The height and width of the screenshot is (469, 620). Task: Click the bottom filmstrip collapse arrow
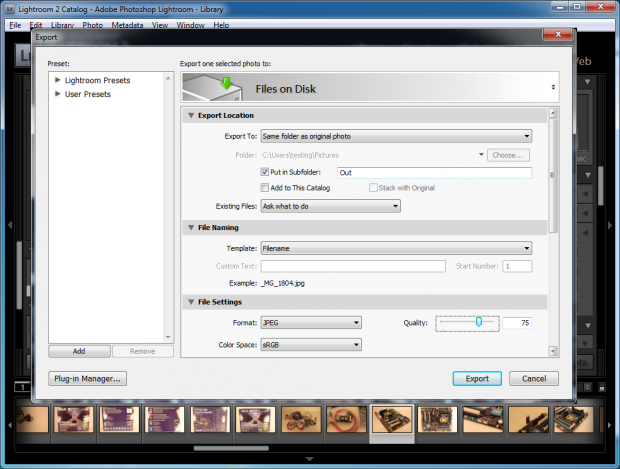tap(310, 459)
